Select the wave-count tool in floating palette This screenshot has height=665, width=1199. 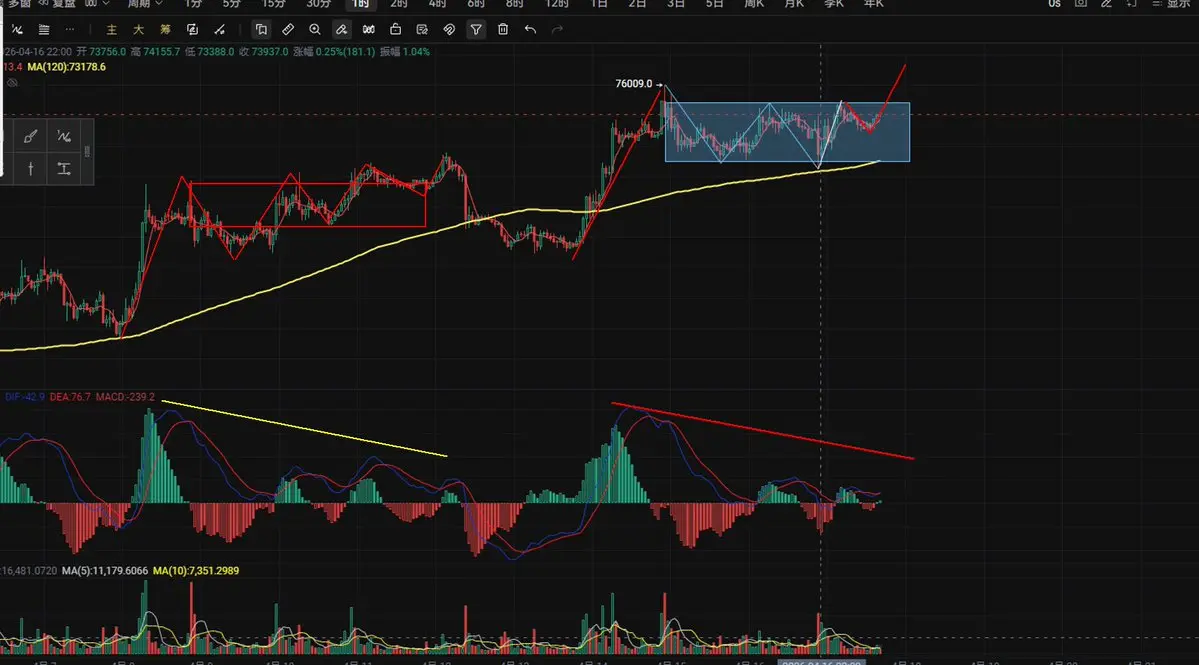(64, 137)
